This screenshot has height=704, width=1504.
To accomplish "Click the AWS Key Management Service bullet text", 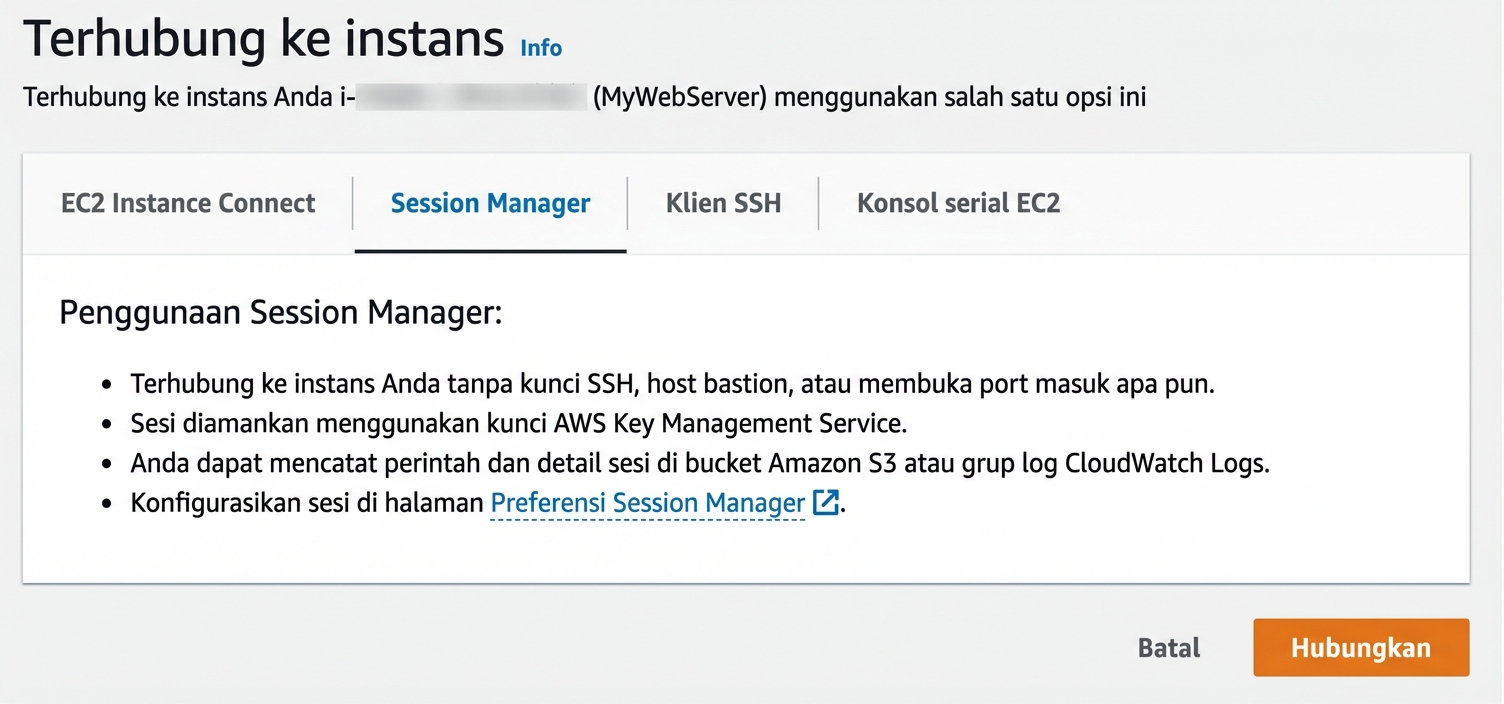I will pyautogui.click(x=517, y=423).
